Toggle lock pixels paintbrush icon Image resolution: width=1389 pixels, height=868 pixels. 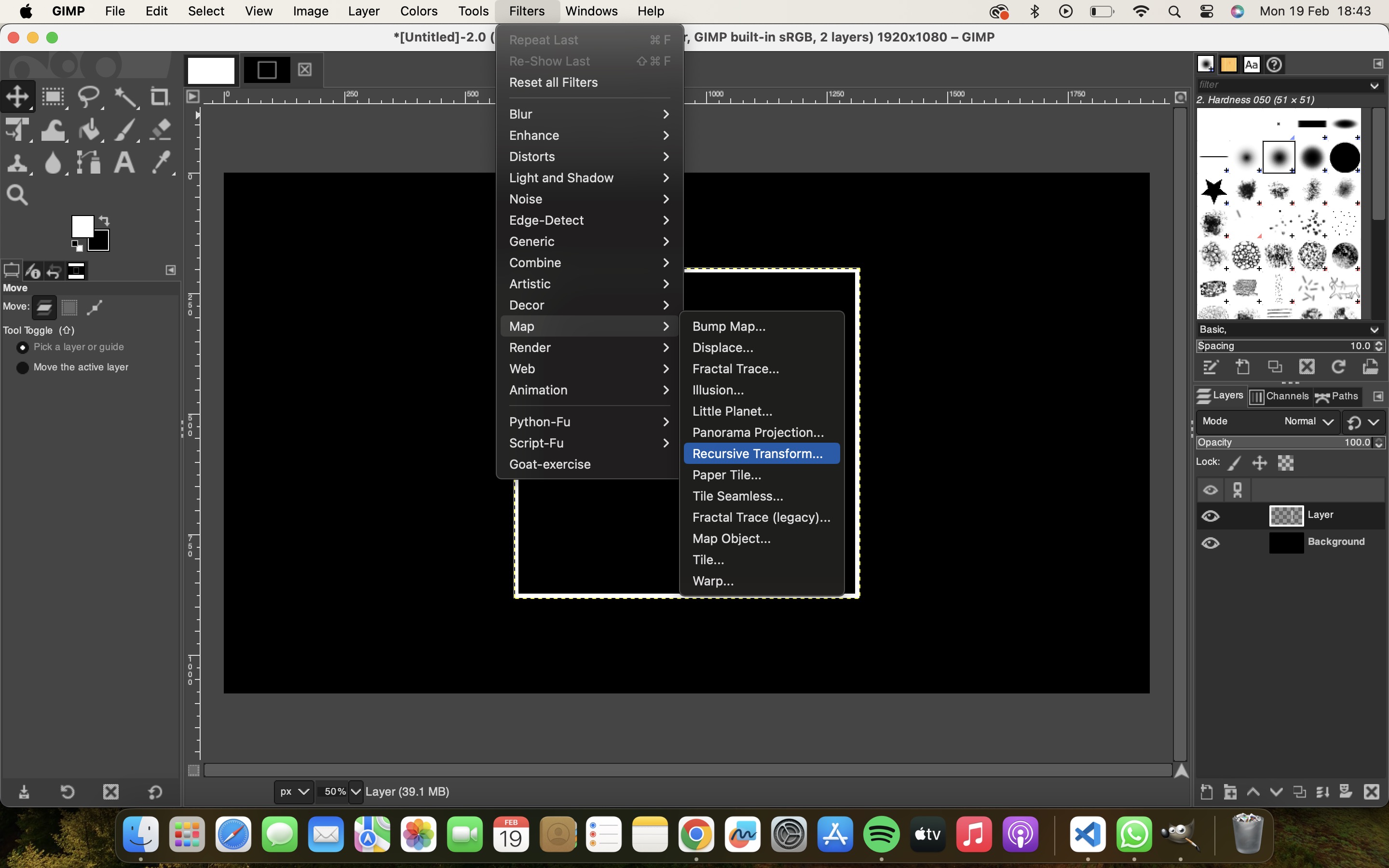coord(1235,463)
